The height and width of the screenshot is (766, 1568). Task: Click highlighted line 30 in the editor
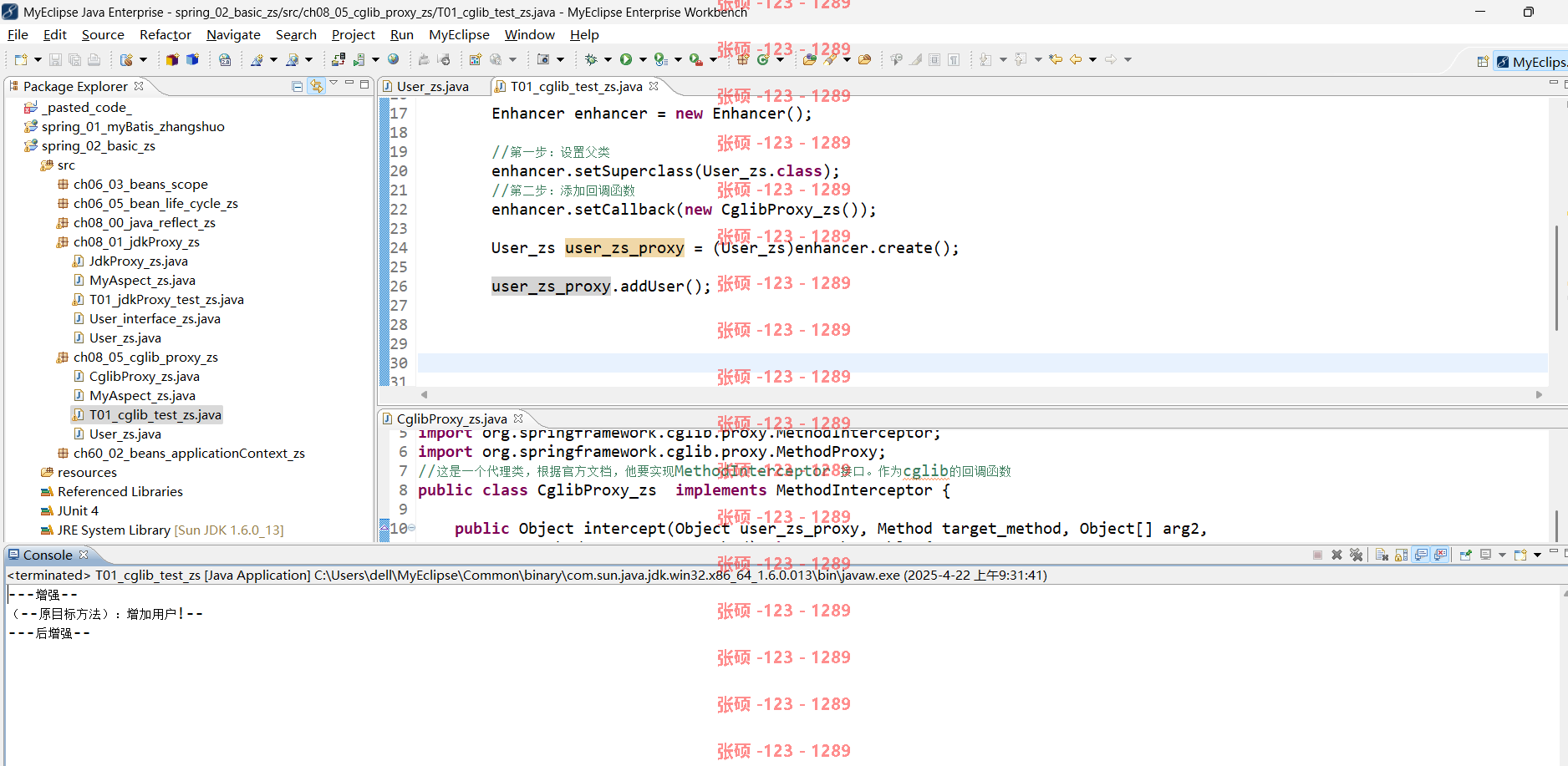[x=982, y=363]
